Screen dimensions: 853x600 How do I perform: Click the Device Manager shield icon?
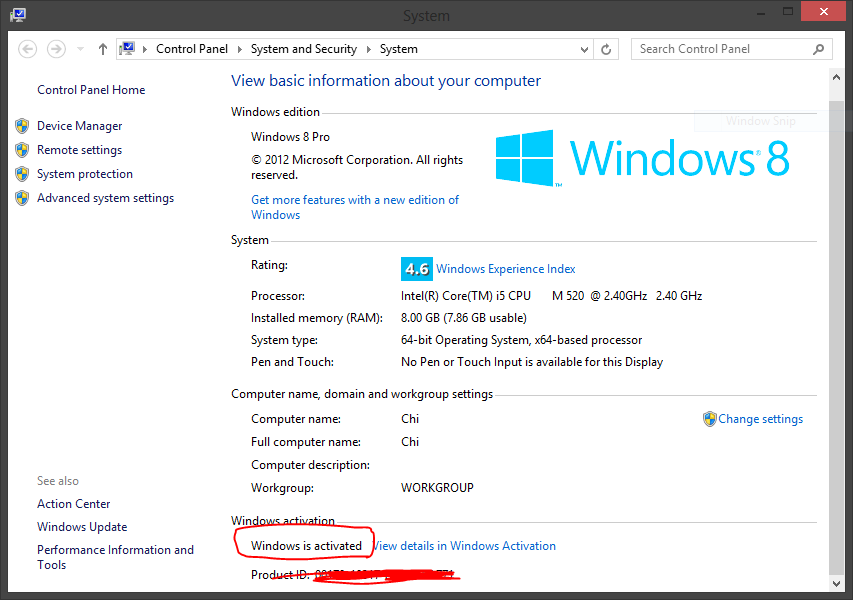(22, 126)
